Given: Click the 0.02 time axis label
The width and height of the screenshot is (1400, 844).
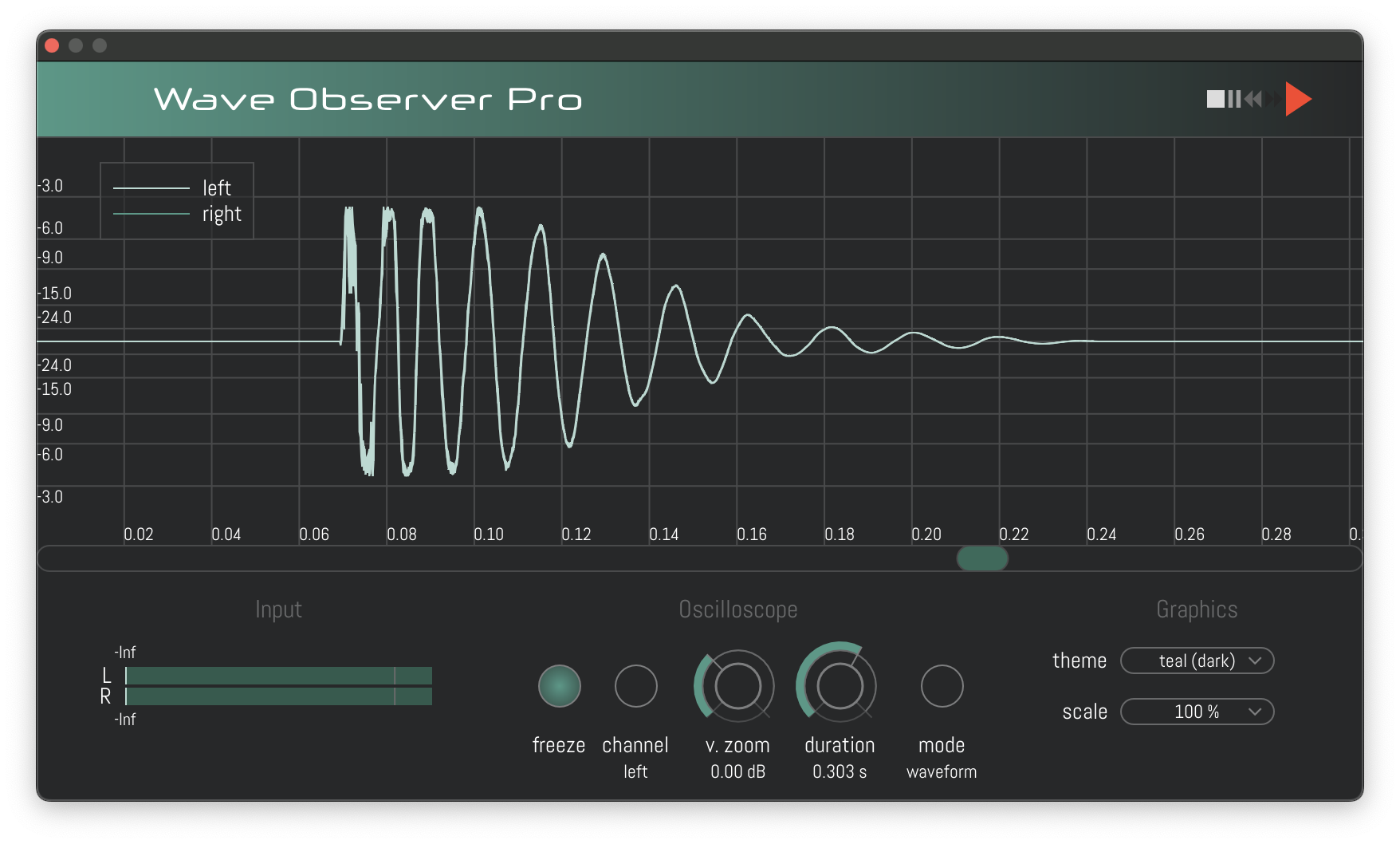Looking at the screenshot, I should click(139, 534).
